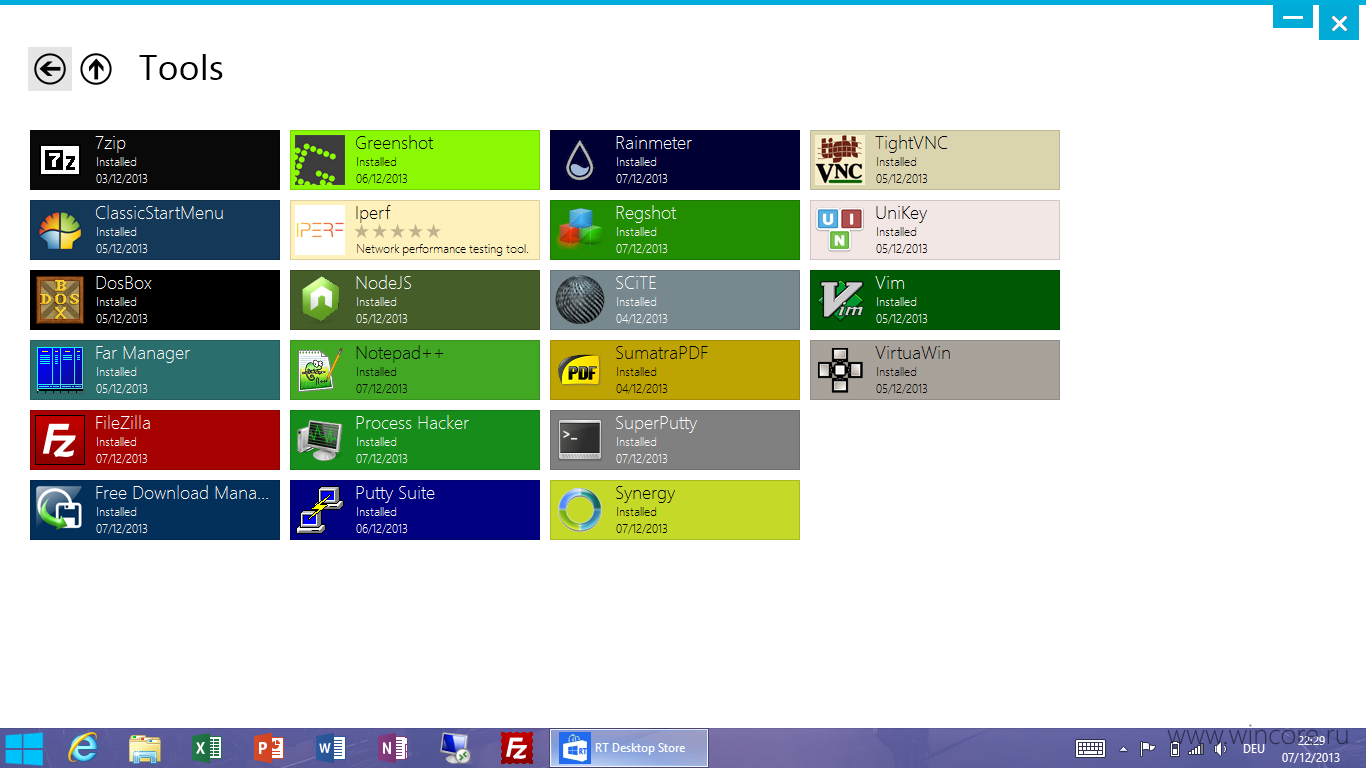Launch PowerPoint from taskbar
The image size is (1366, 768).
(269, 748)
